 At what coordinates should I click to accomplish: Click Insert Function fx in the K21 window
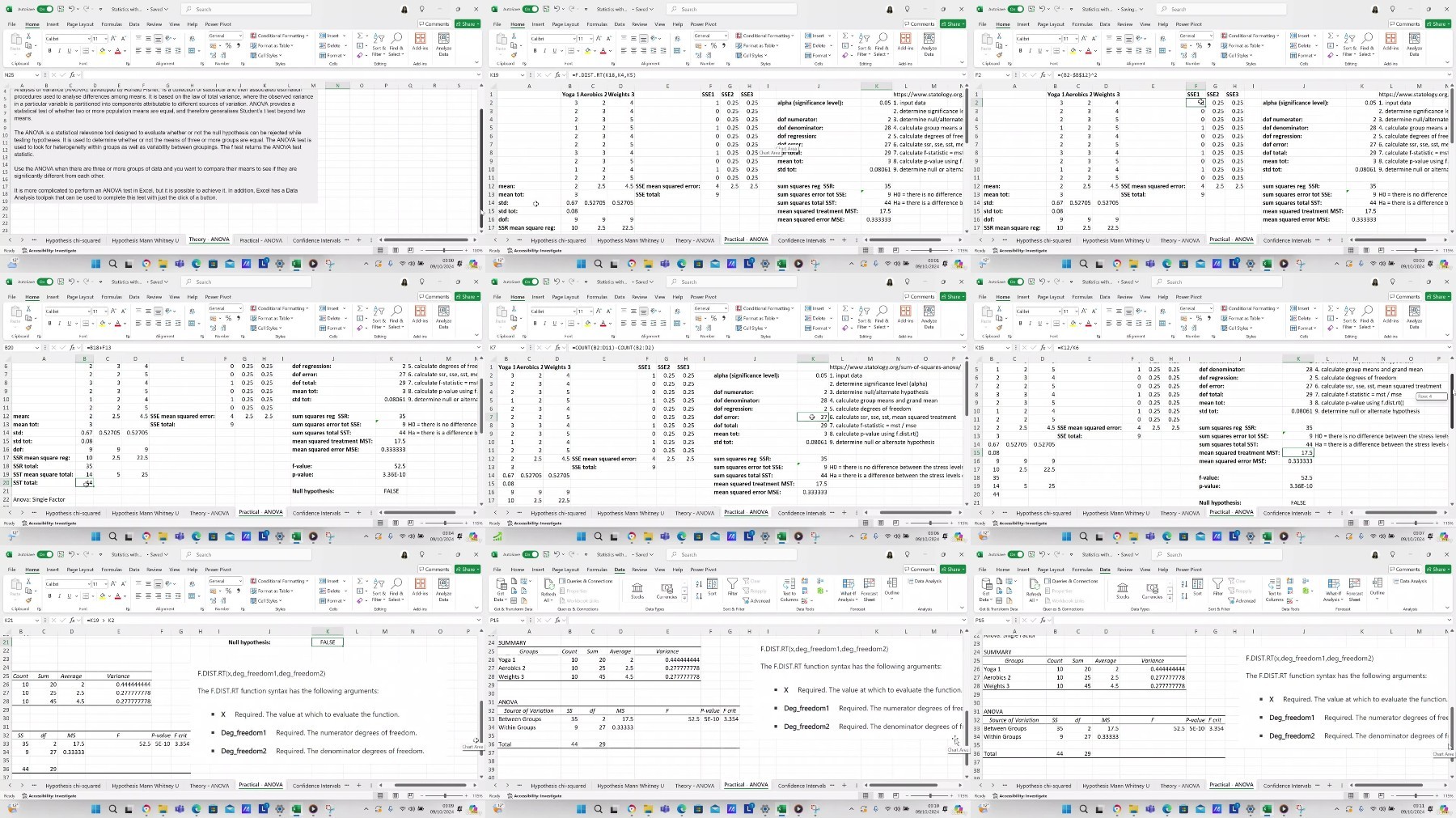(73, 621)
